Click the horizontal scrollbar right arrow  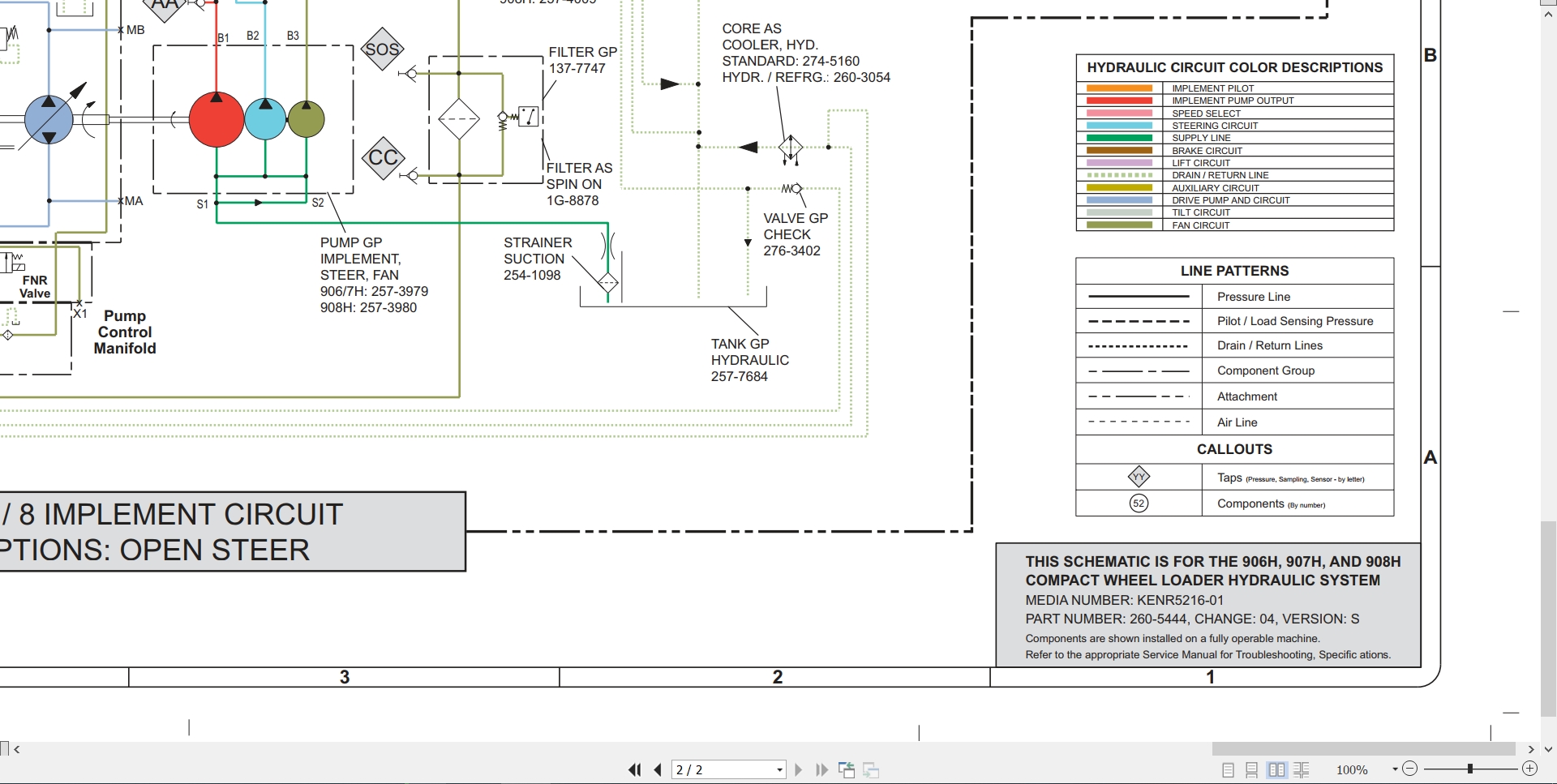[x=1530, y=749]
